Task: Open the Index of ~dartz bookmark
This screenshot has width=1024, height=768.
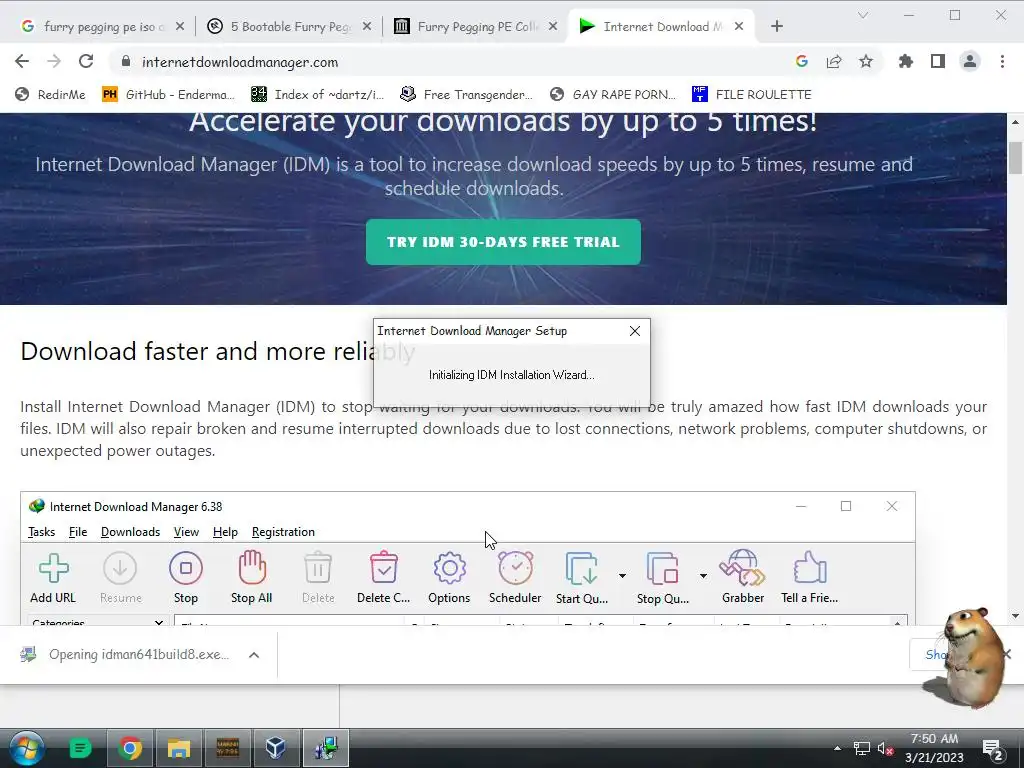Action: coord(318,95)
